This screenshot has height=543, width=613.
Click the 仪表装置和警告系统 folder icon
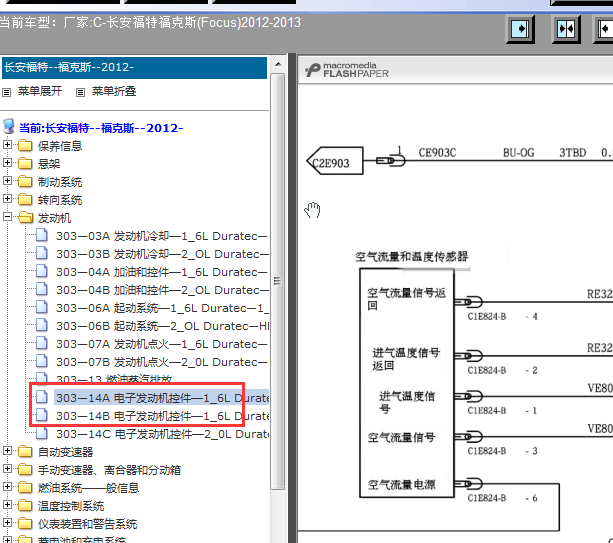pos(25,524)
